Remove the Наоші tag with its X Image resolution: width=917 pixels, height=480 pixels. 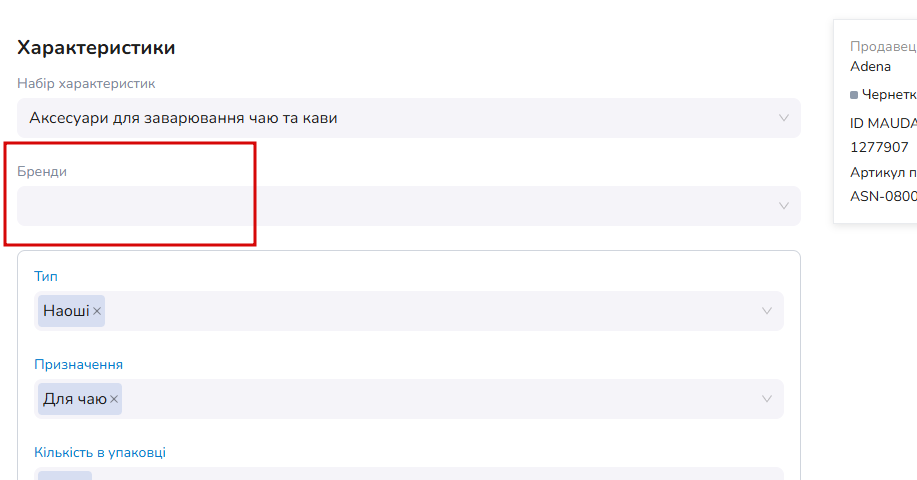tap(97, 311)
